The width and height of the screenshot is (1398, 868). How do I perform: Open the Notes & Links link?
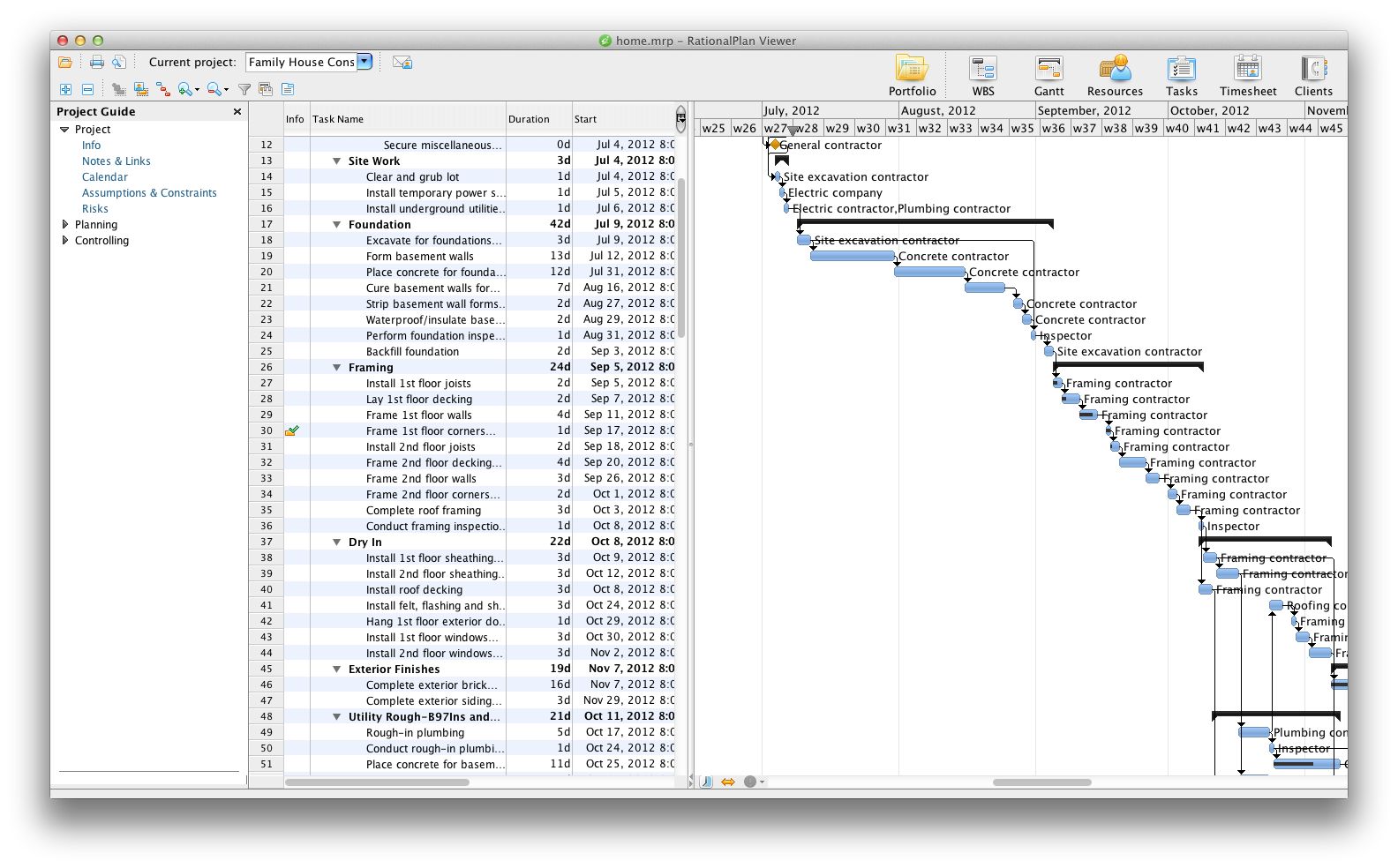tap(116, 161)
